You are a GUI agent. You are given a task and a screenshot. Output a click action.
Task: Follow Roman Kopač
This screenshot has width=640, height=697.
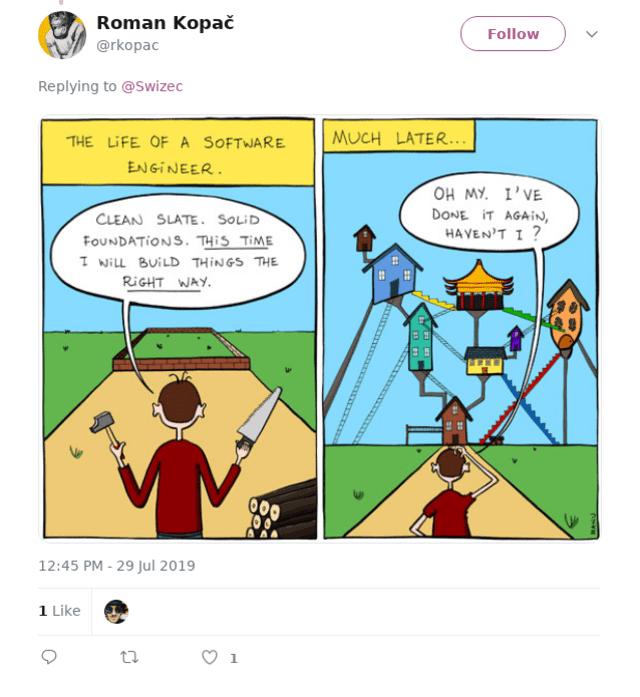(513, 34)
